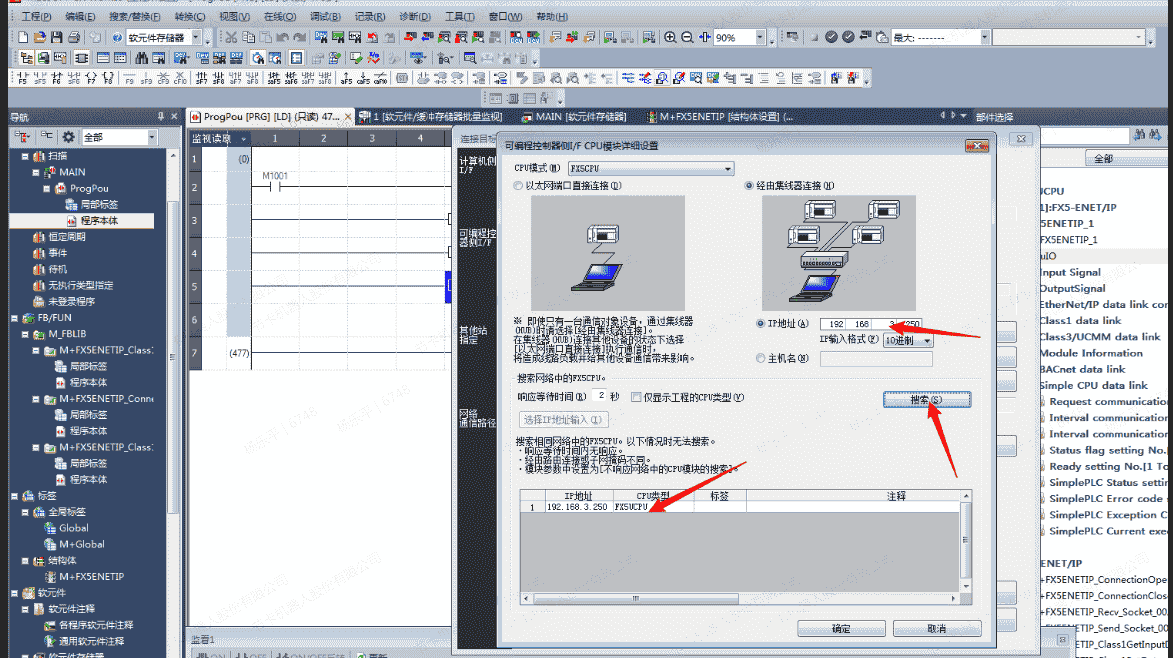Viewport: 1173px width, 658px height.
Task: Click the Zoom in magnifier icon
Action: coord(670,37)
